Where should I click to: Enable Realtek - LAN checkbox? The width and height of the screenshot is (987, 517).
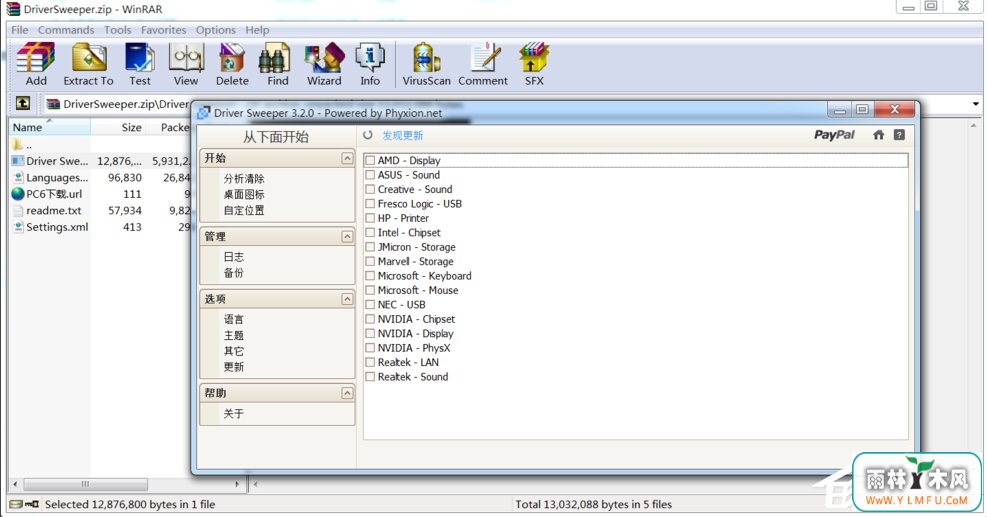(370, 363)
